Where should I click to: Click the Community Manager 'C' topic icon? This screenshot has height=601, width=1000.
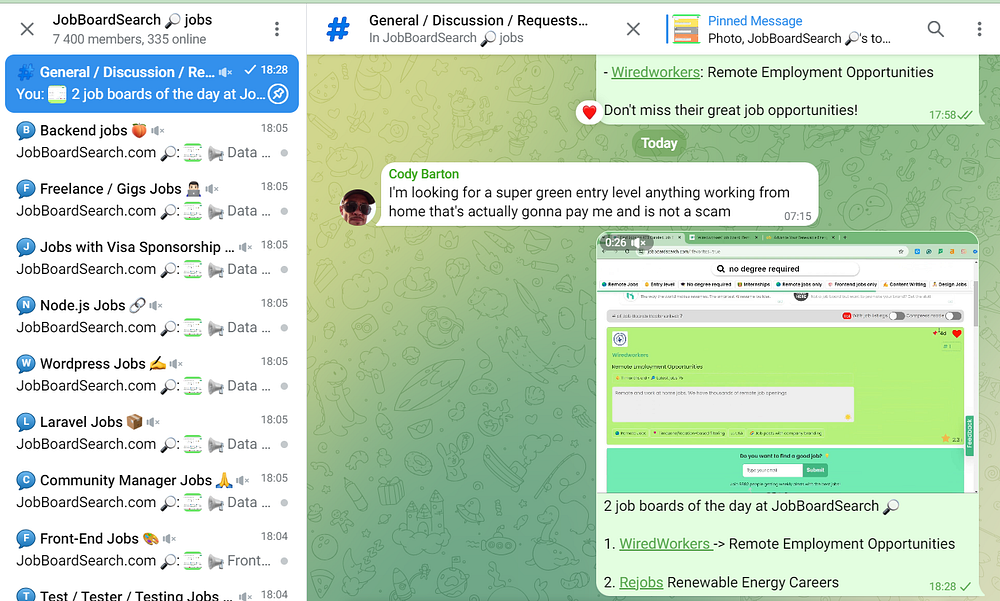tap(26, 480)
